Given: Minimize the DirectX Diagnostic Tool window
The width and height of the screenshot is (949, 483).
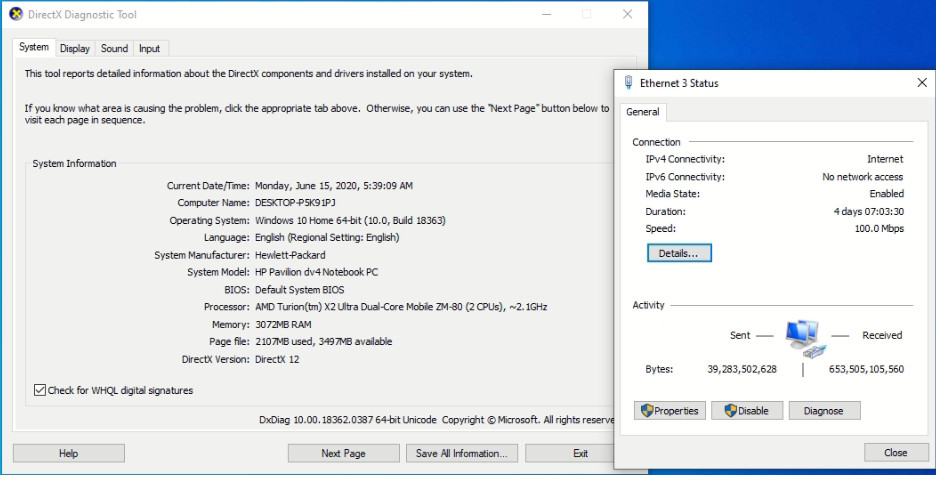Looking at the screenshot, I should pos(547,14).
